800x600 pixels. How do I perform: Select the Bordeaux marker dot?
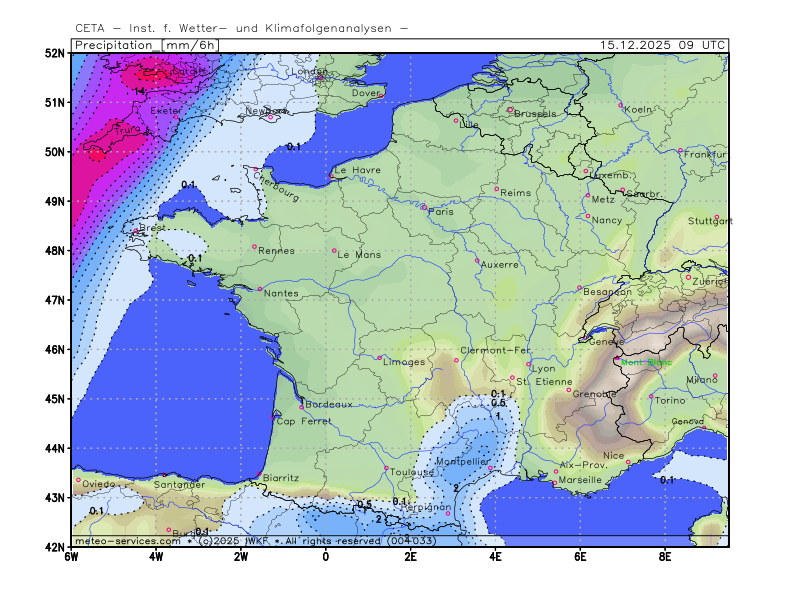[x=301, y=407]
